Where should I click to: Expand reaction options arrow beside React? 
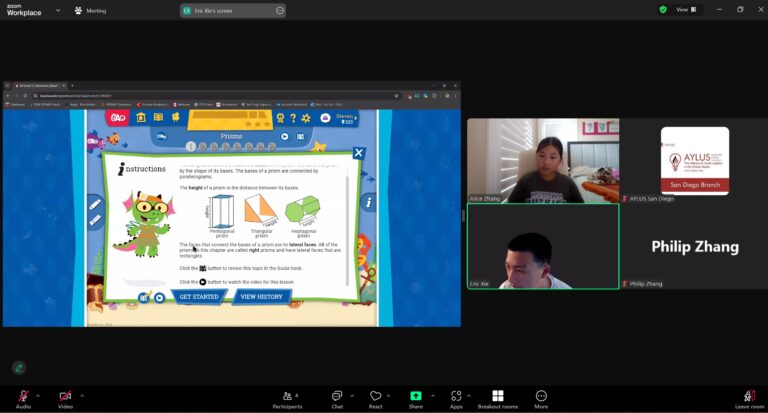point(388,395)
